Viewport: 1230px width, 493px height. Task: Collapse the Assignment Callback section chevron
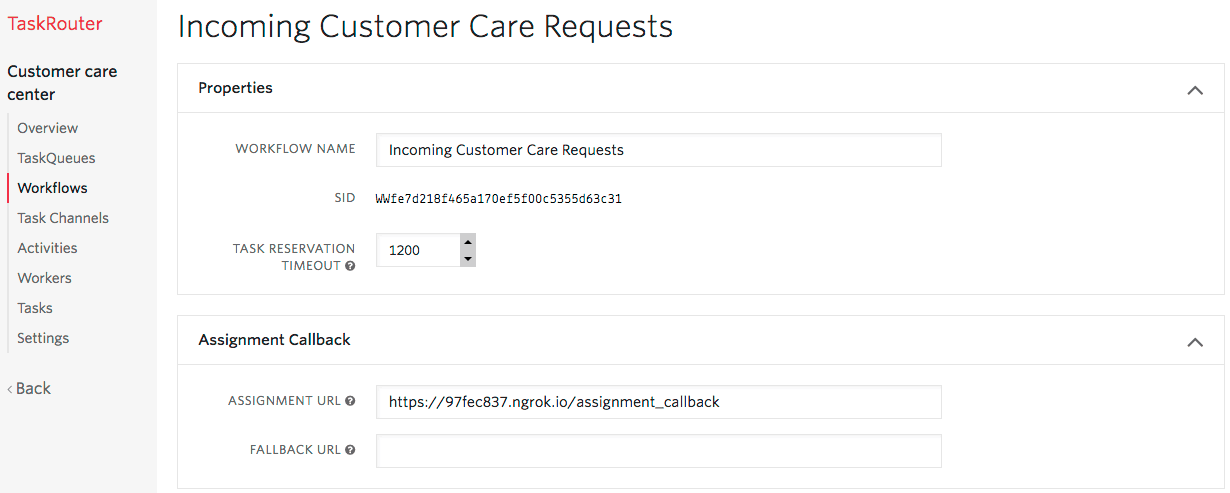tap(1194, 341)
